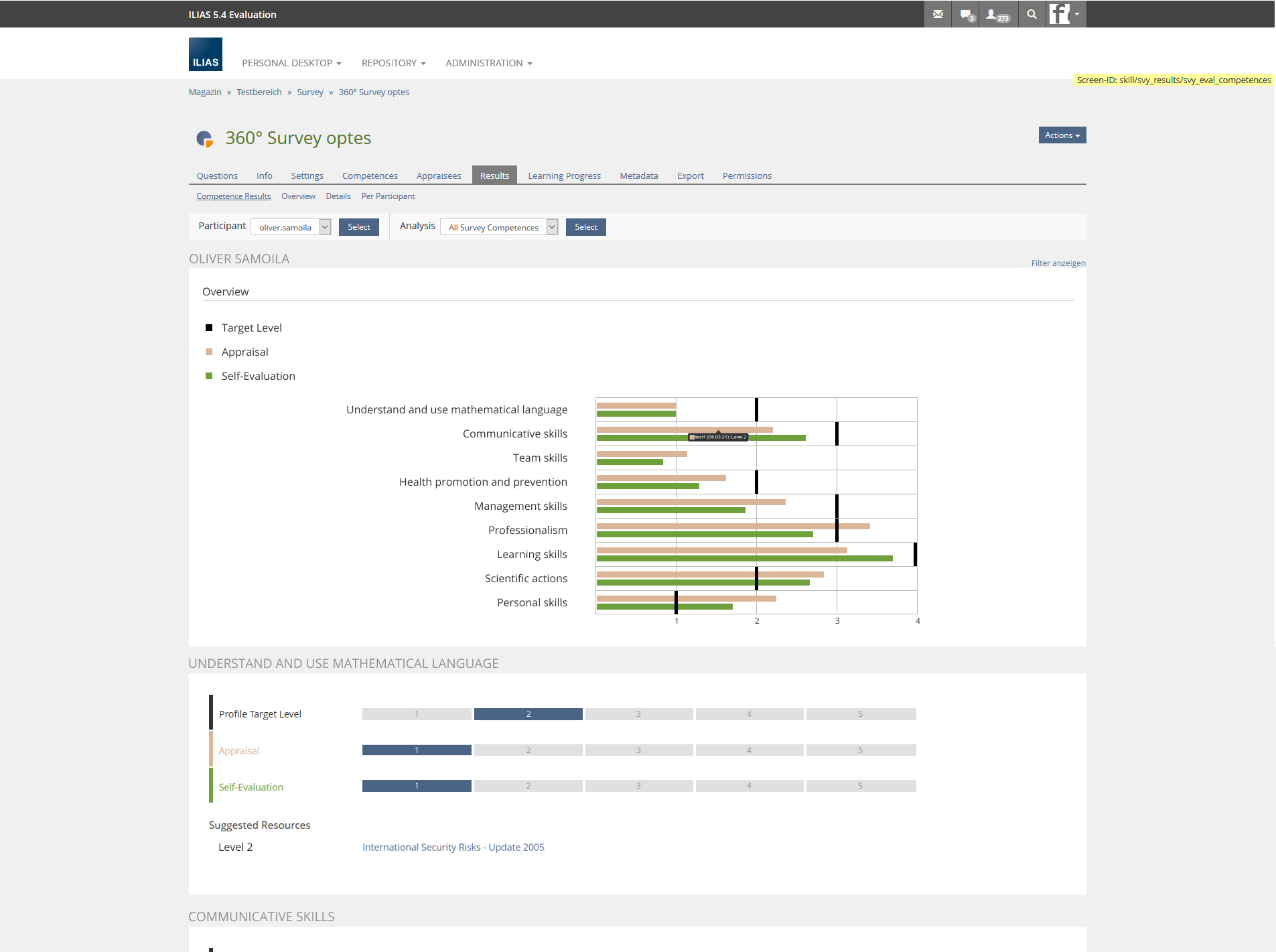Open the user avatar menu
The image size is (1276, 952).
tap(1065, 14)
